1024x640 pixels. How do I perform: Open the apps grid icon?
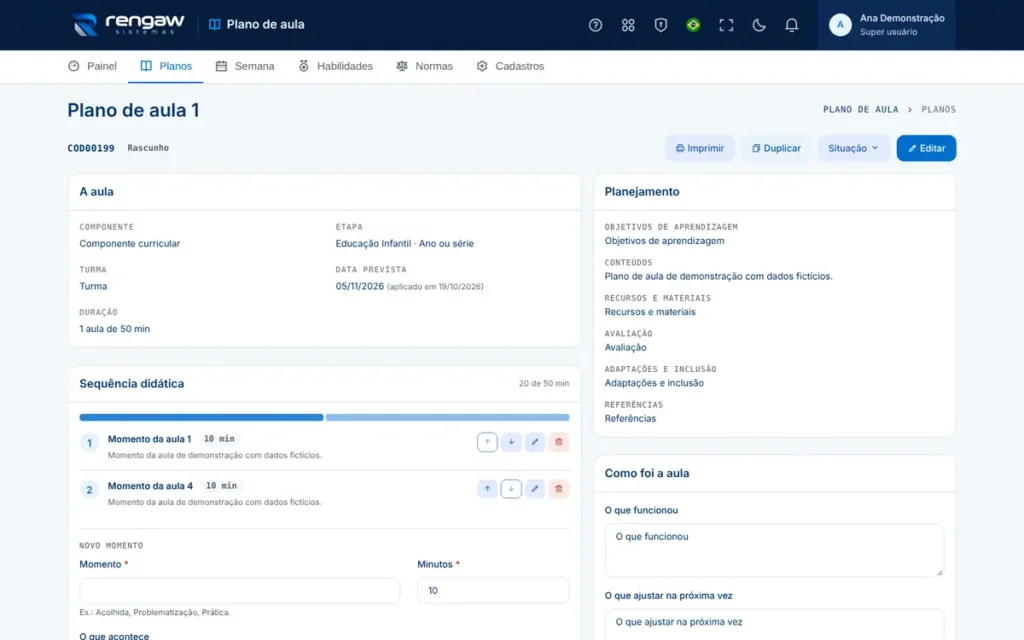coord(628,25)
